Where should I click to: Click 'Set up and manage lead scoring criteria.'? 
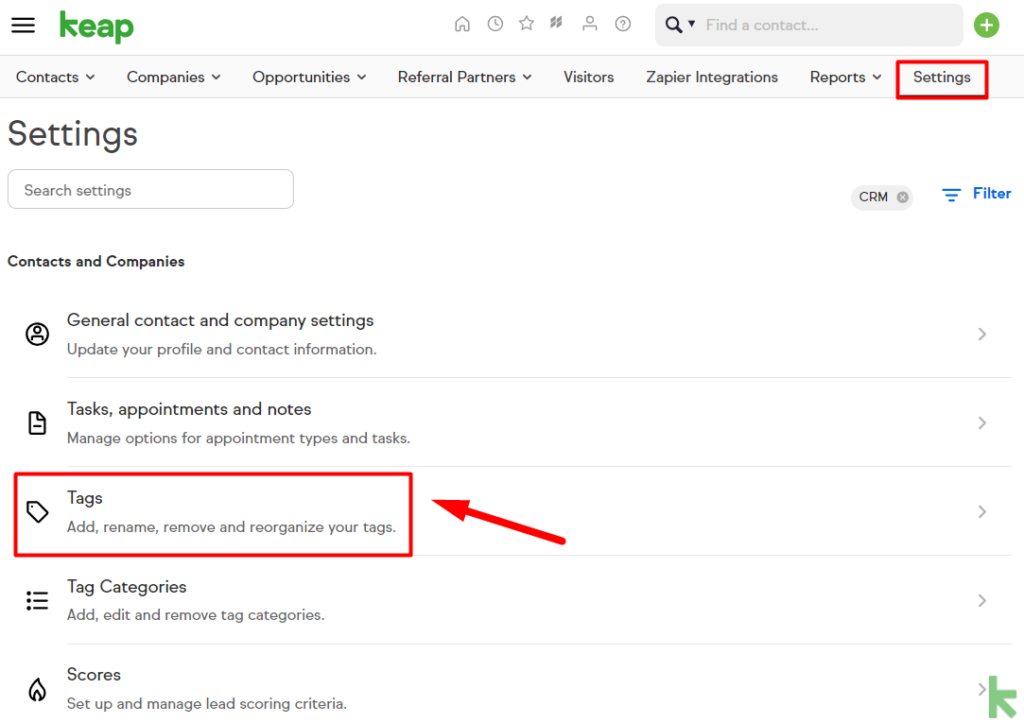coord(206,704)
